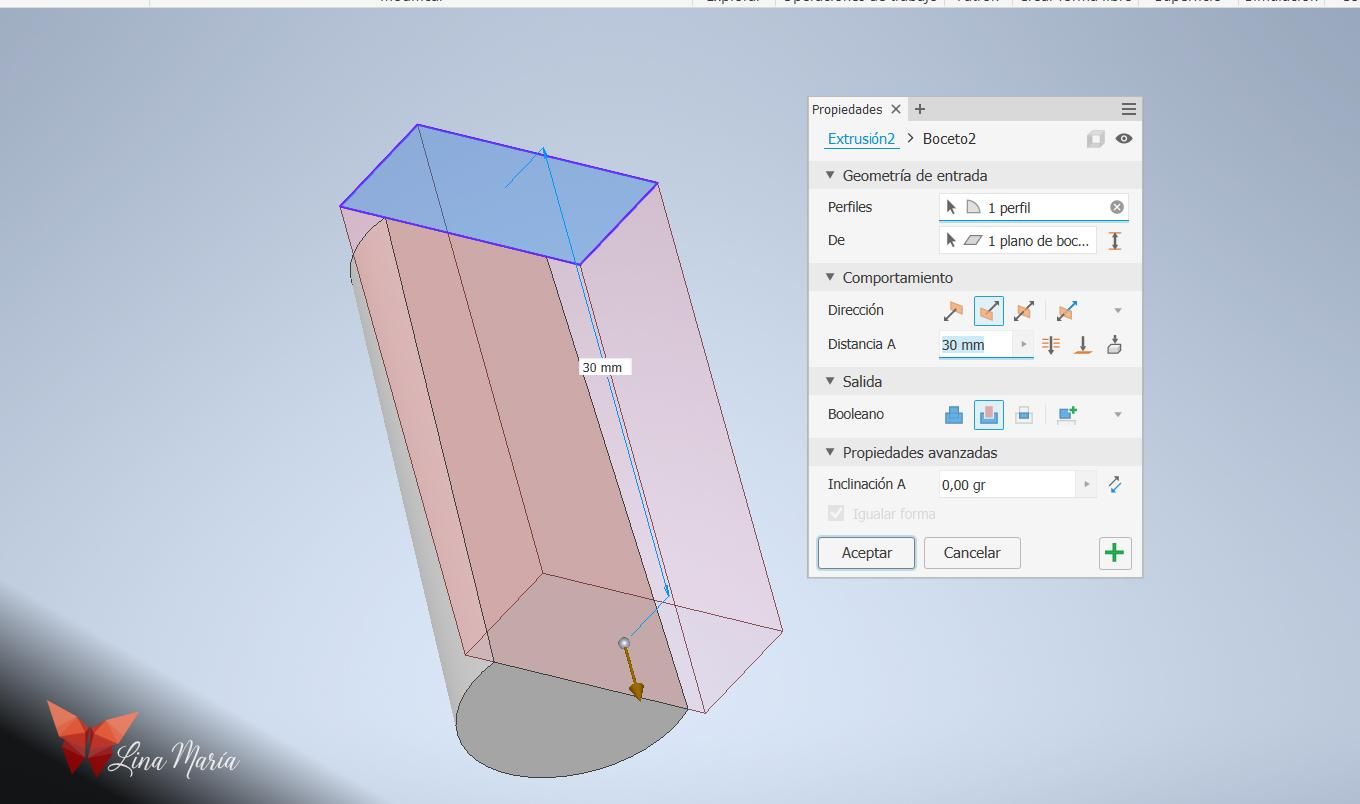Image resolution: width=1360 pixels, height=804 pixels.
Task: Collapse the Comportamiento section
Action: coord(830,278)
